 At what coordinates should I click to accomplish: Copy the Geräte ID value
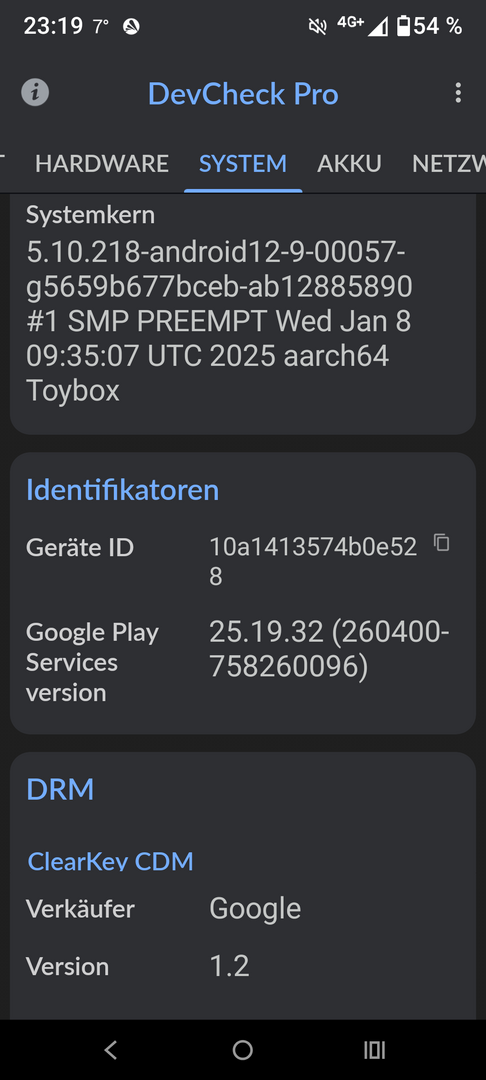441,543
